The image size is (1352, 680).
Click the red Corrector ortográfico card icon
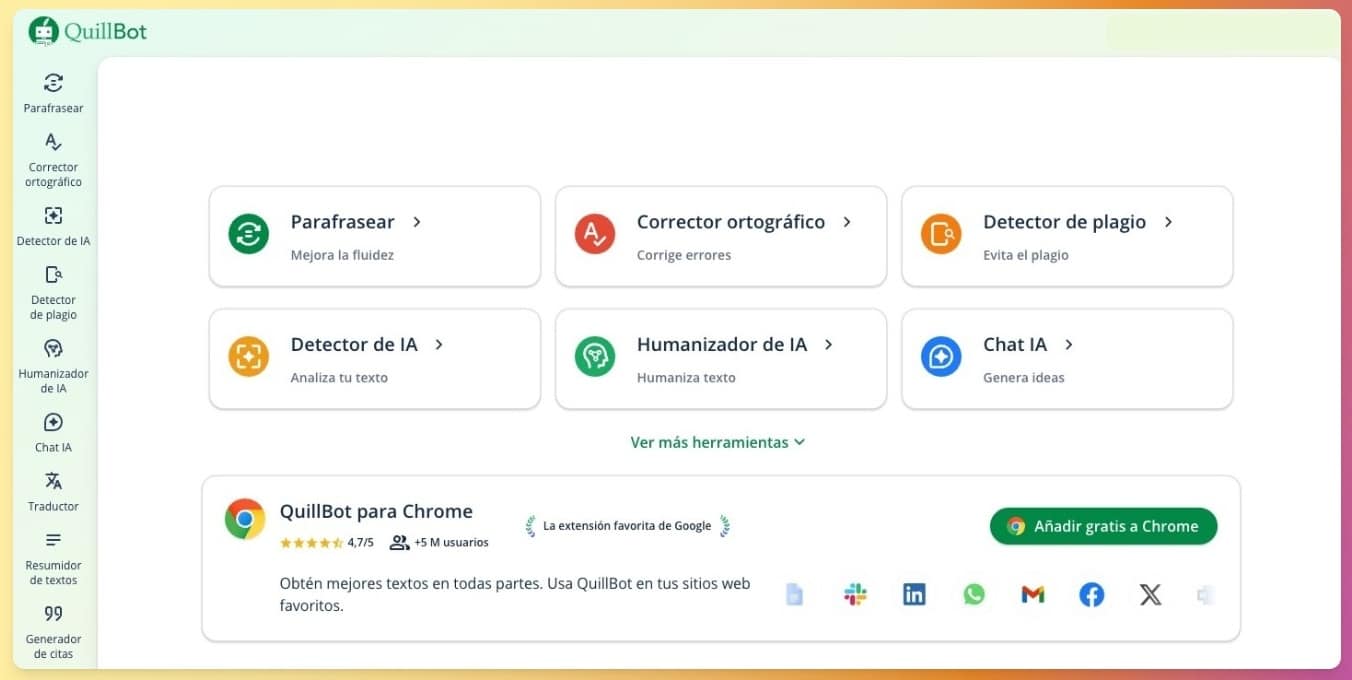[594, 235]
